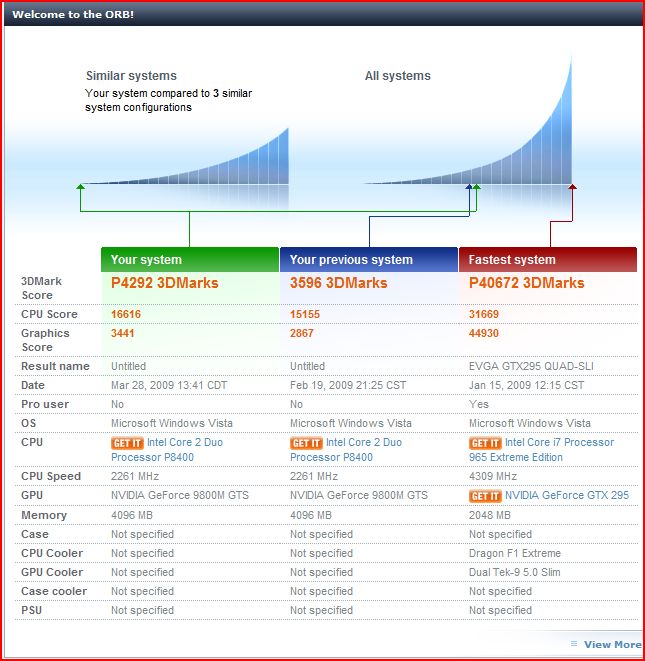Viewport: 645px width, 661px height.
Task: Click CPU Score value 16616
Action: 126,314
